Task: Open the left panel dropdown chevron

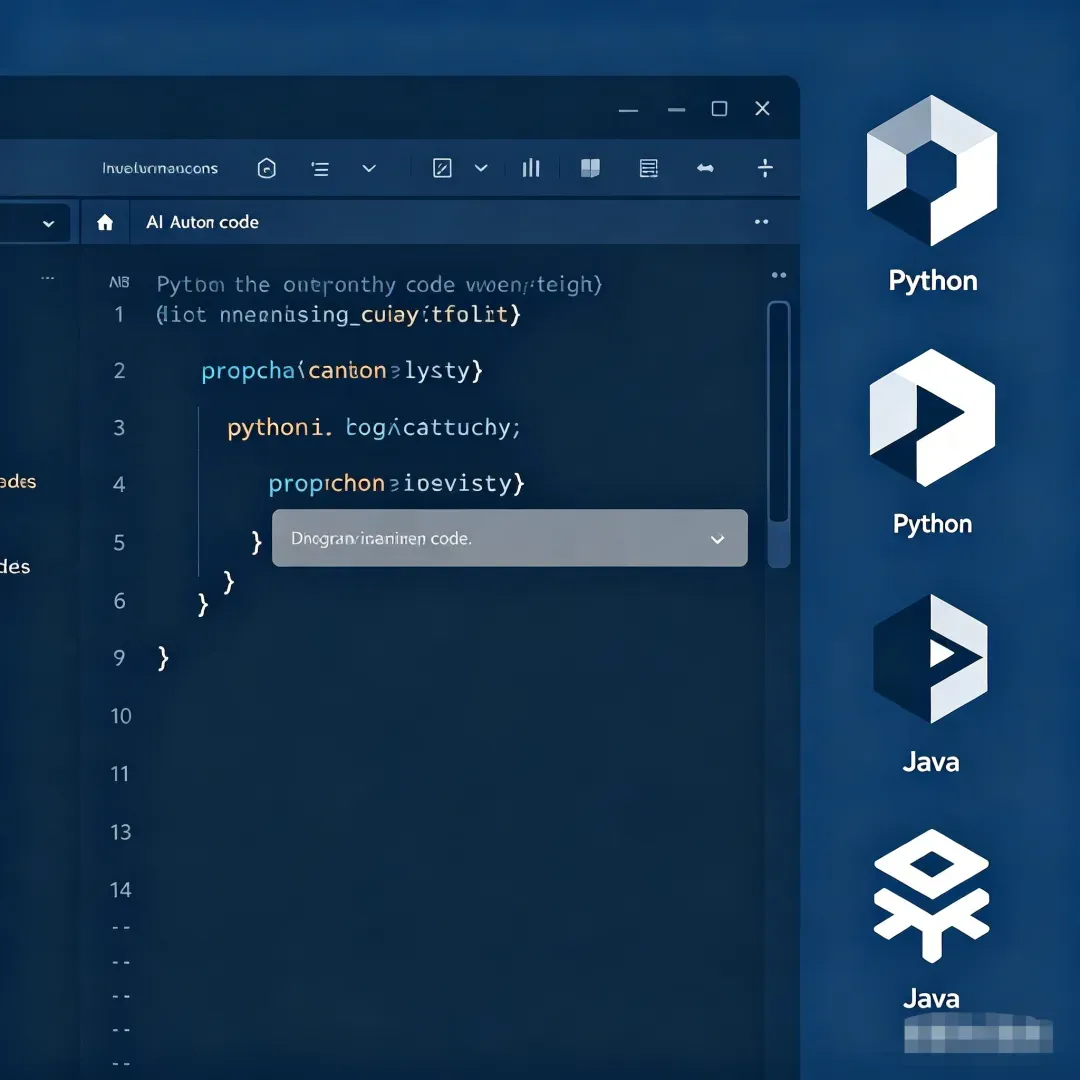Action: [x=48, y=224]
